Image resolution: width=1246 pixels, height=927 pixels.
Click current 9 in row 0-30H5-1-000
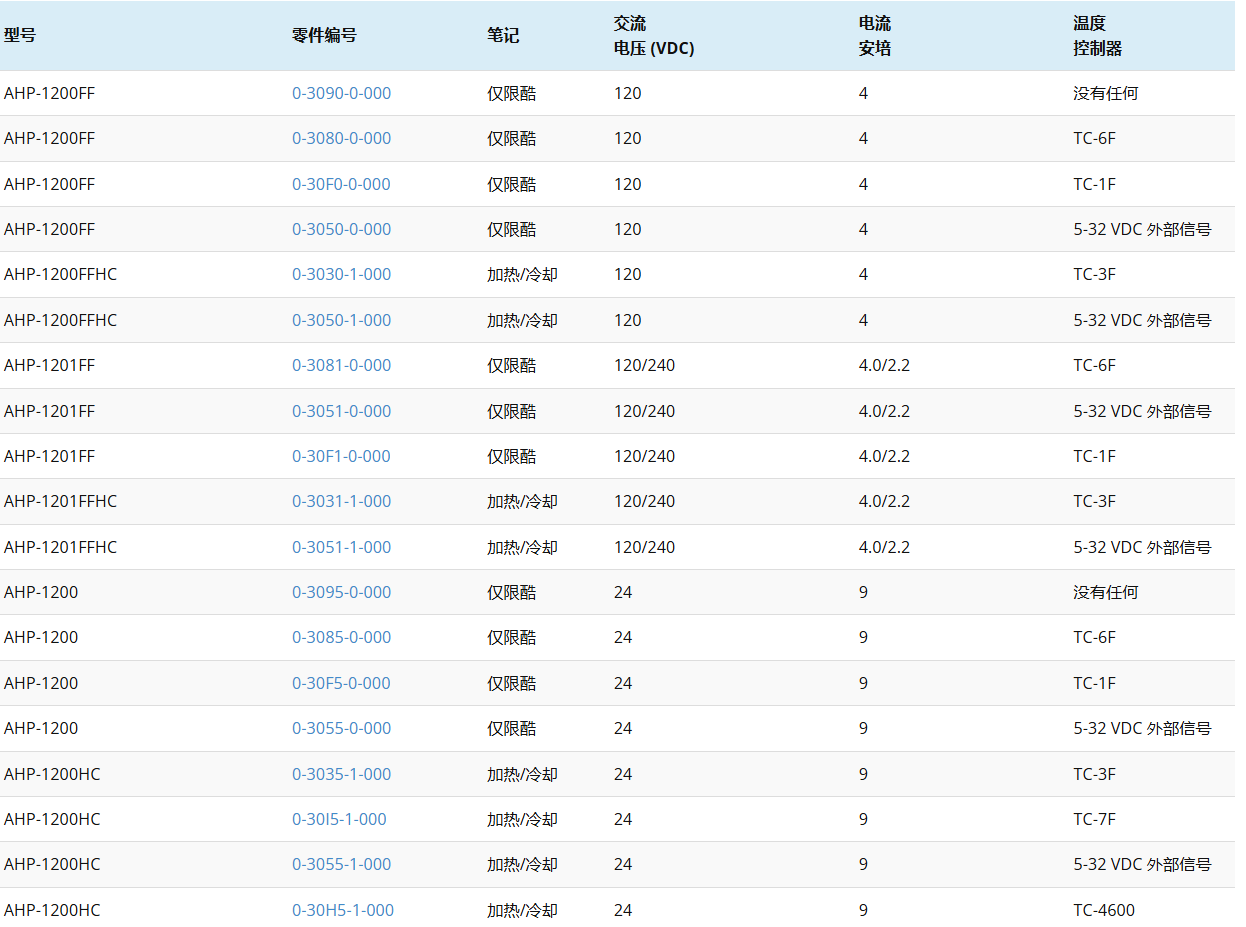pos(864,910)
